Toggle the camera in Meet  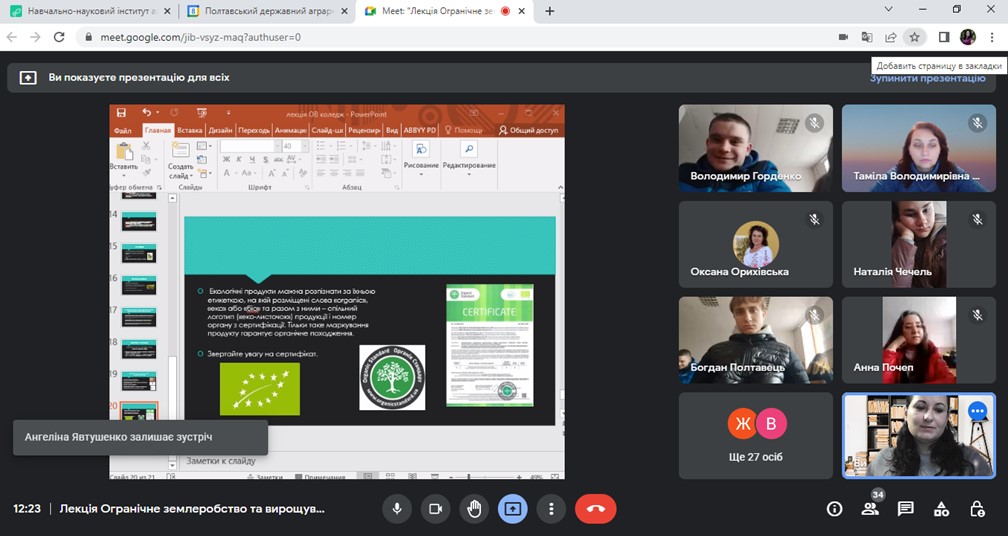436,509
